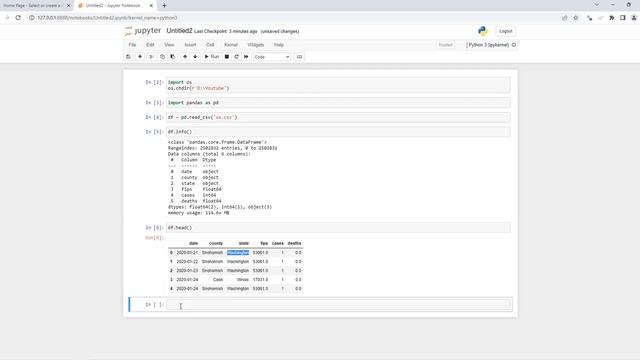Click the 2020-01-23 date cell
640x360 pixels.
pyautogui.click(x=187, y=271)
